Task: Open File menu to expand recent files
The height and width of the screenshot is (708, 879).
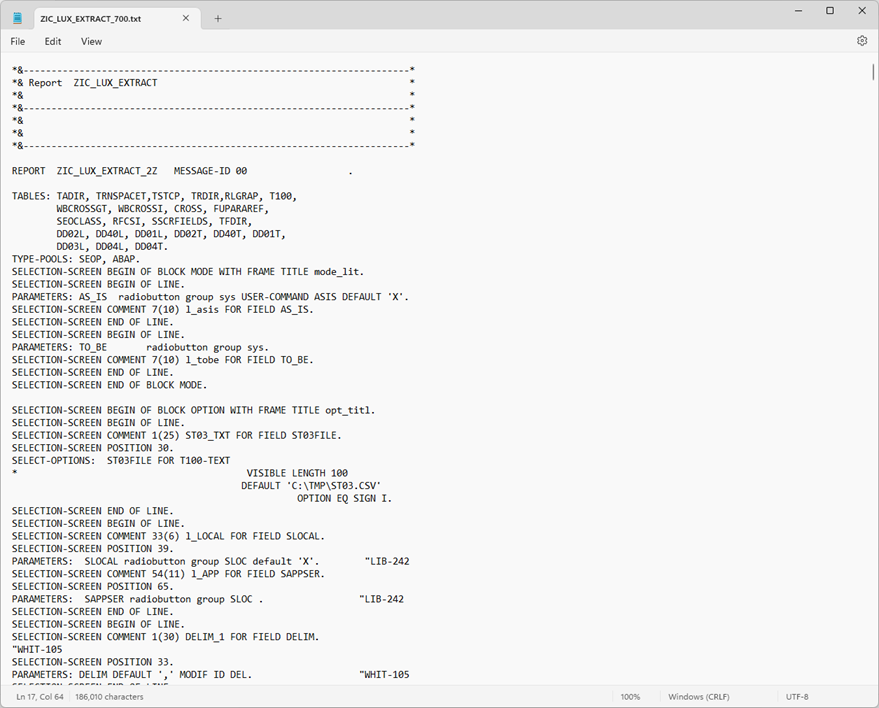Action: [x=17, y=41]
